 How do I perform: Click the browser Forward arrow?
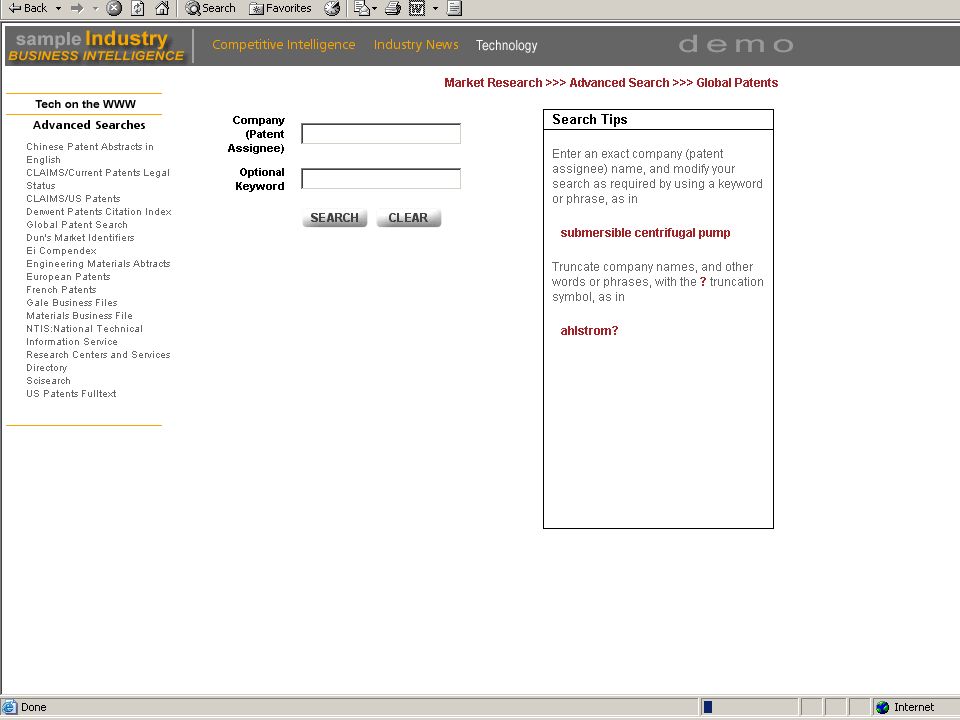coord(77,9)
